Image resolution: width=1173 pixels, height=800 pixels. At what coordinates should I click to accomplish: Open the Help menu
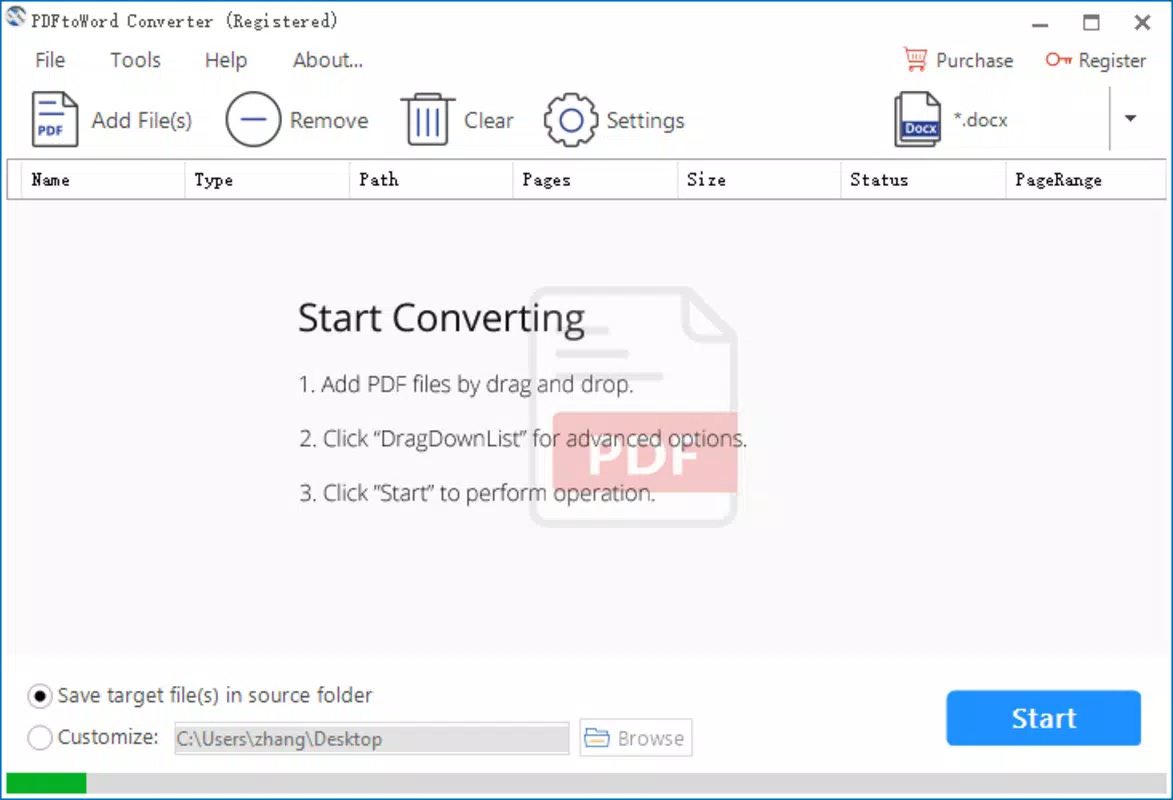click(x=226, y=60)
